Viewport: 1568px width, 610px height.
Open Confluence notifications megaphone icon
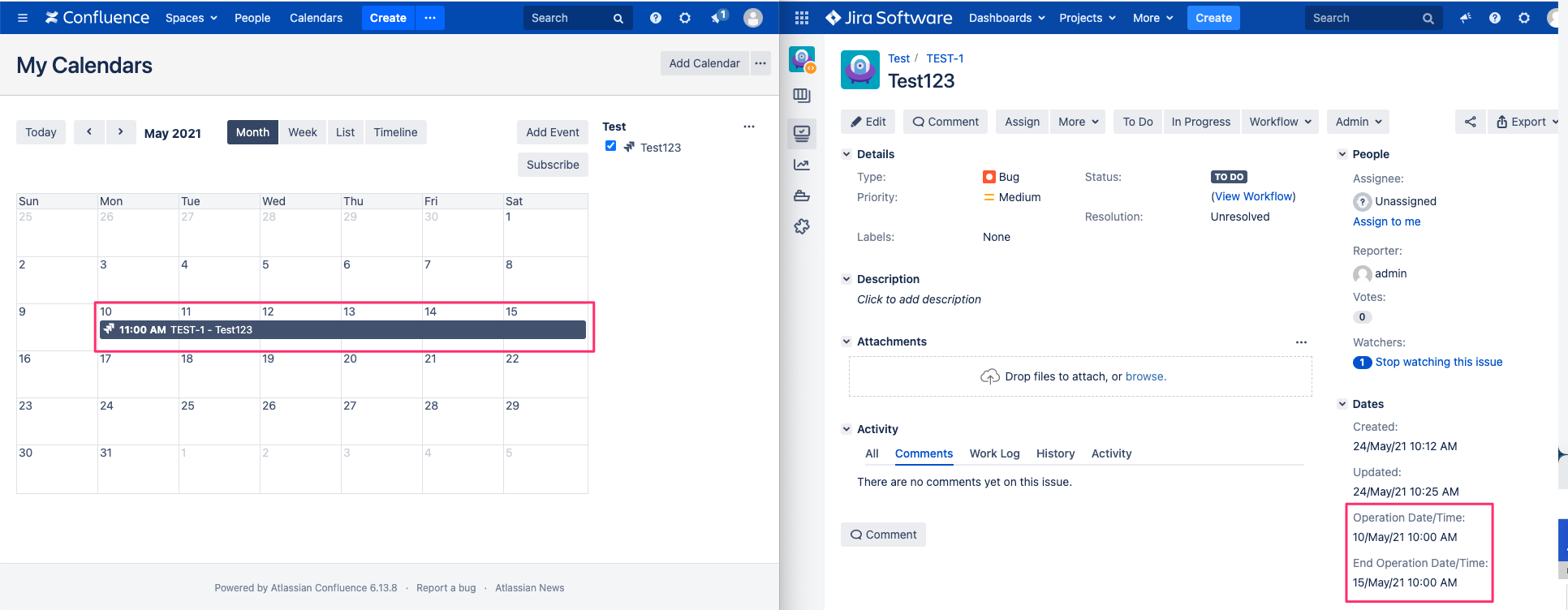[x=718, y=17]
